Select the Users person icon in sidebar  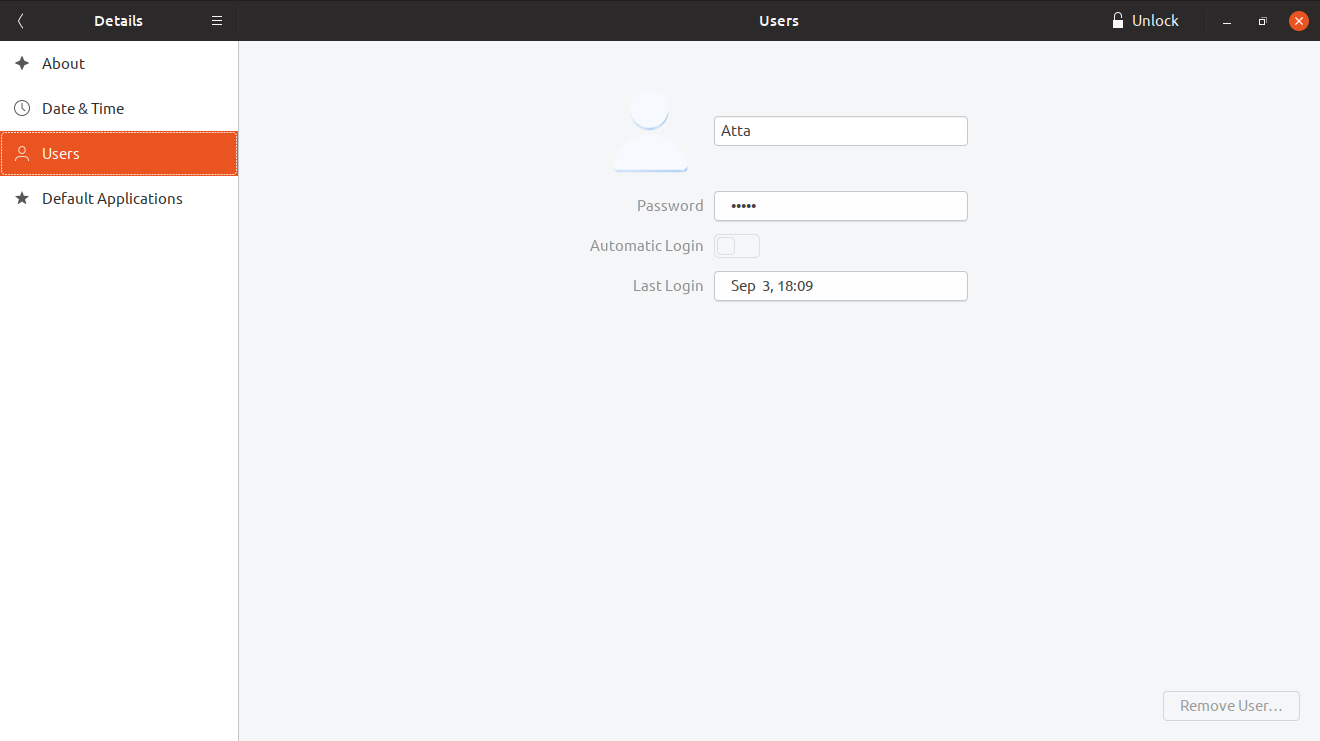(x=22, y=153)
